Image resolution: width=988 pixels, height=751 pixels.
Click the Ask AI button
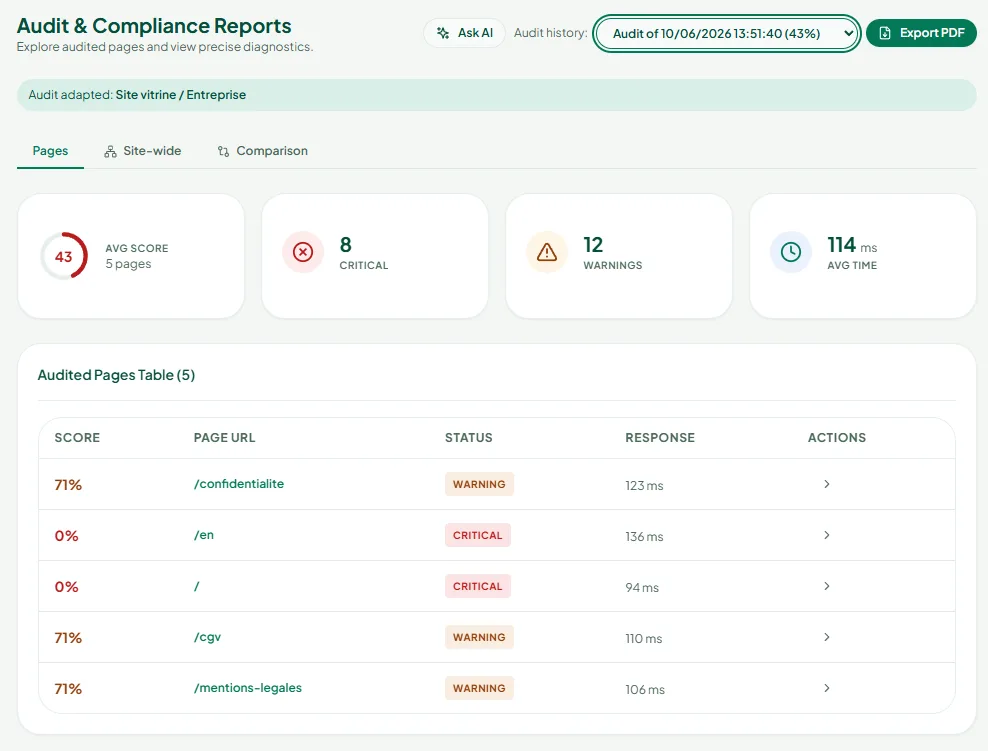464,33
